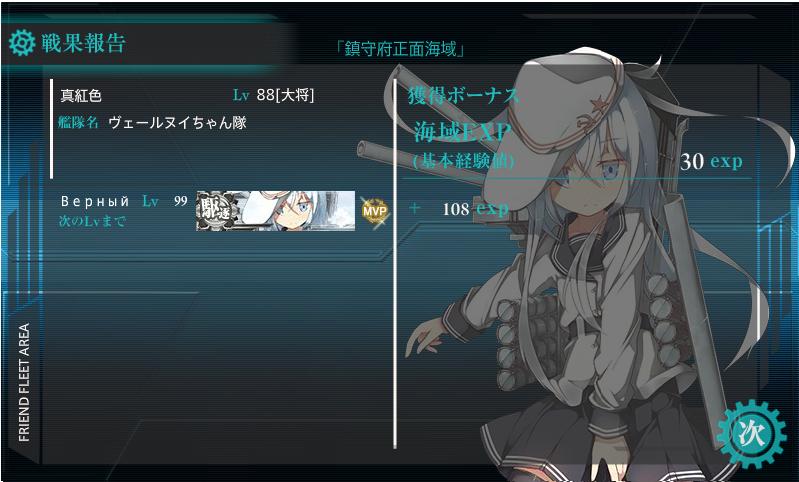
Task: Click the fleet name ヴェールヌイちゃん隊
Action: click(x=177, y=123)
